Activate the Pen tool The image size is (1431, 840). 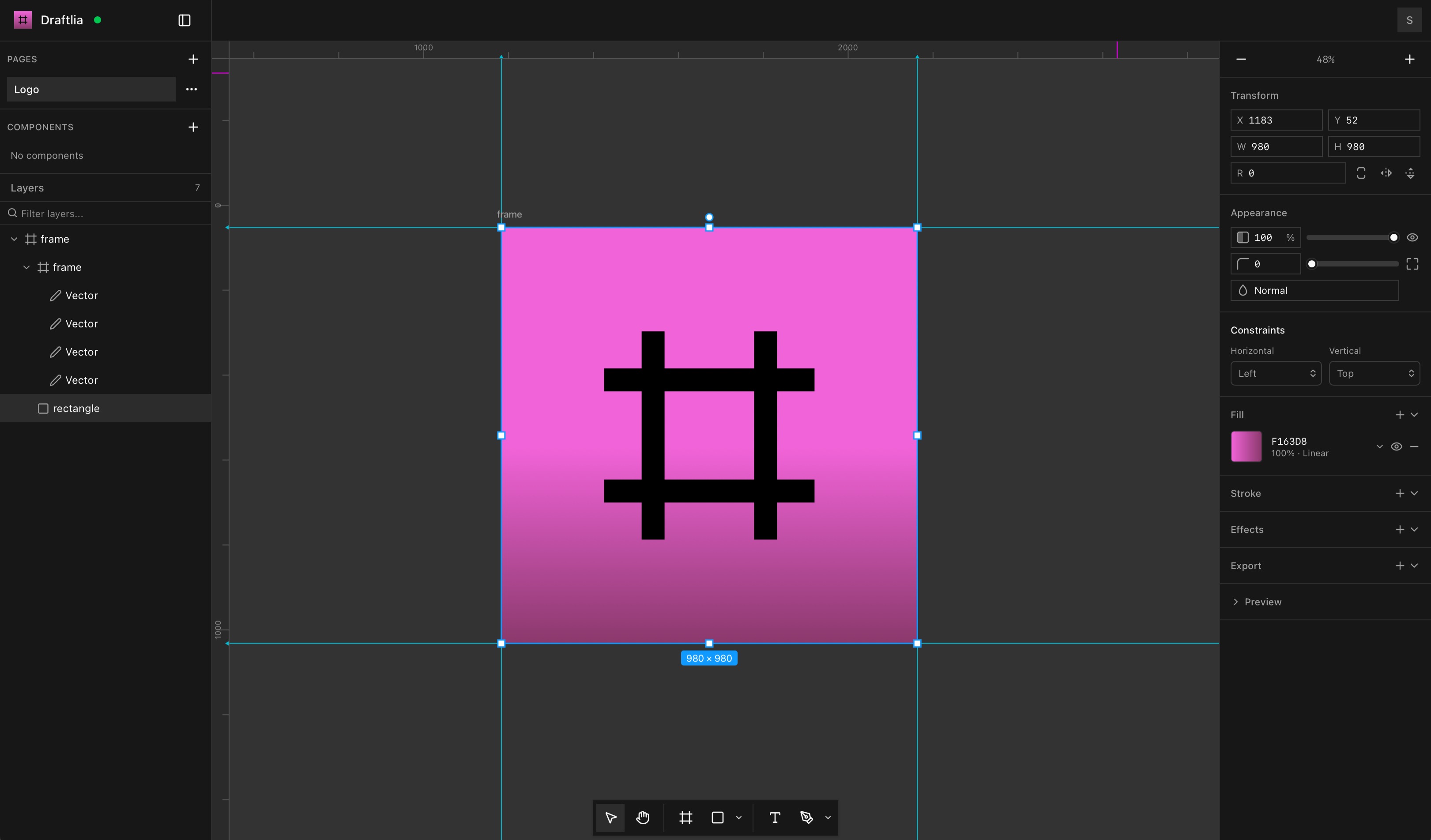point(806,818)
